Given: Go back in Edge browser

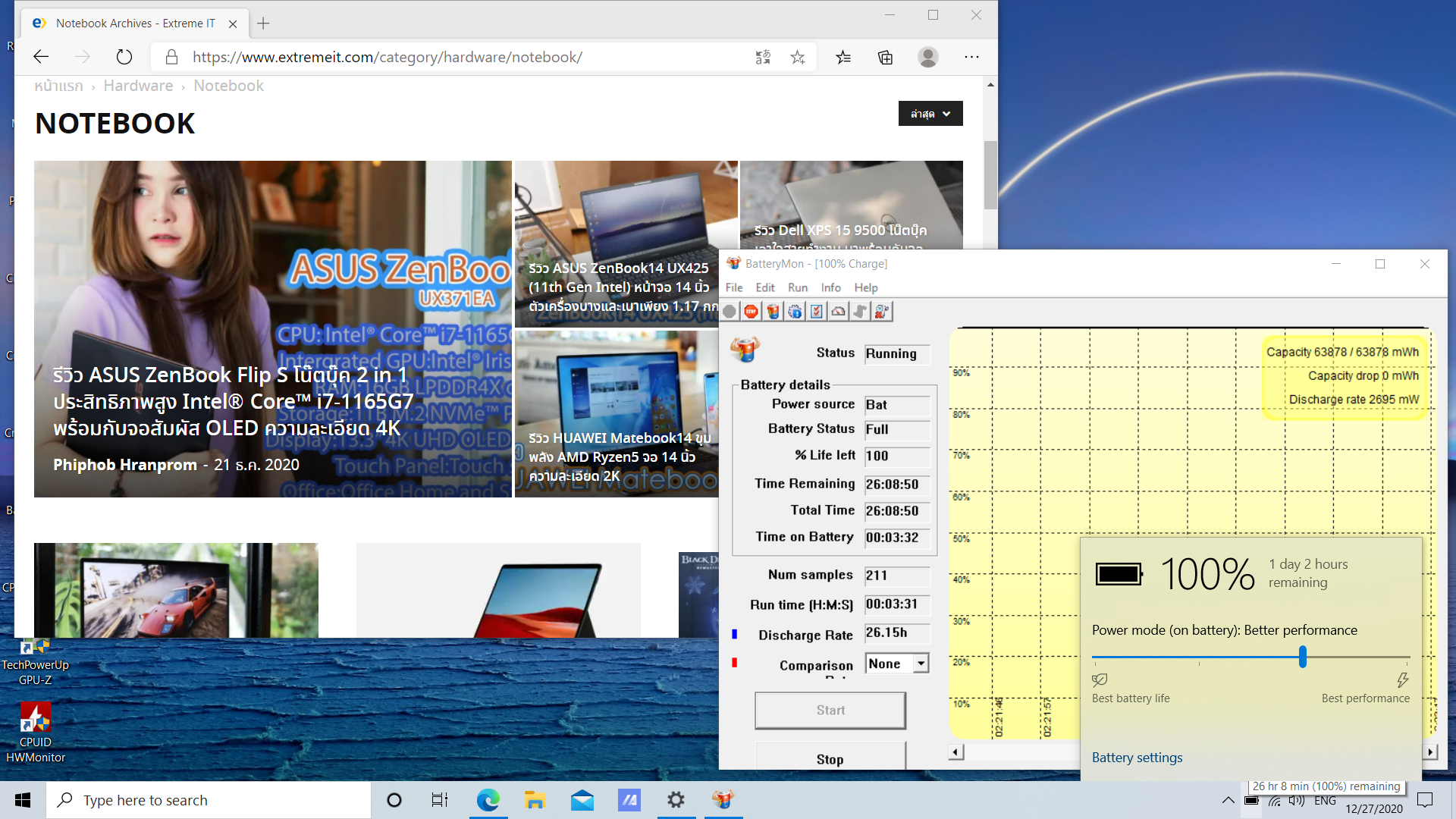Looking at the screenshot, I should click(x=42, y=57).
